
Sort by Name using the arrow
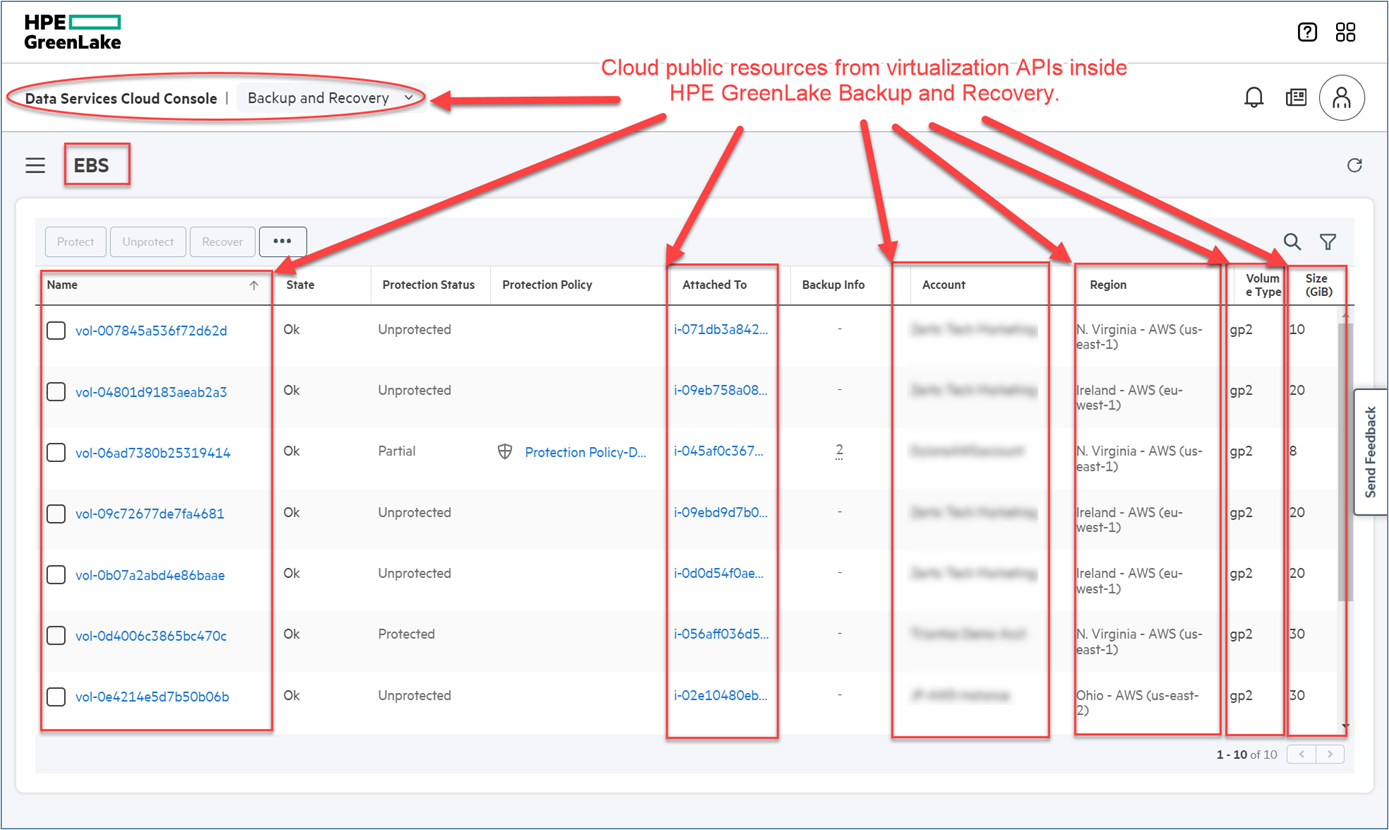(x=254, y=285)
